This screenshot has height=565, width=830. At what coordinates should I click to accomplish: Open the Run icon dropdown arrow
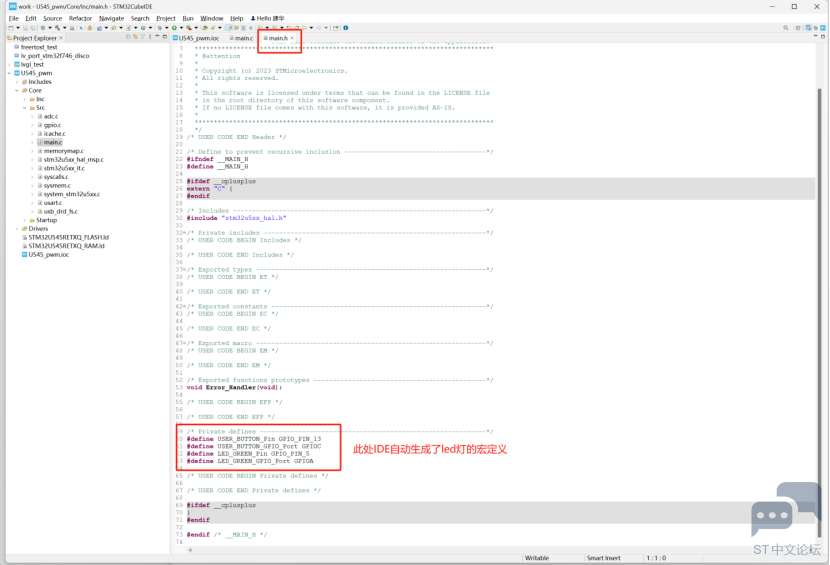tap(182, 28)
